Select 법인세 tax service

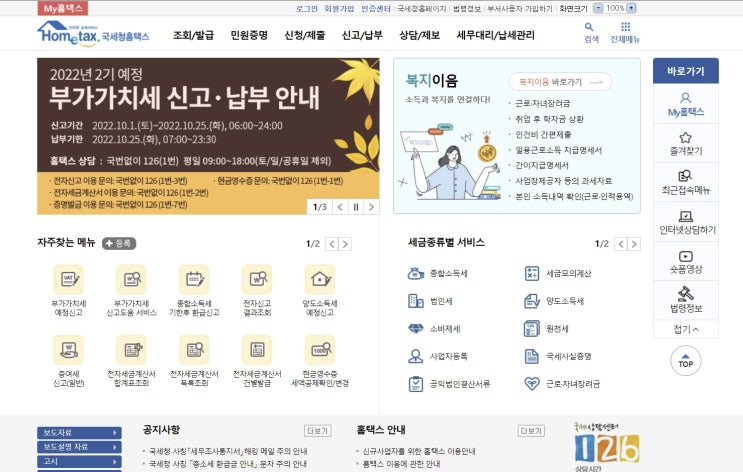coord(430,301)
